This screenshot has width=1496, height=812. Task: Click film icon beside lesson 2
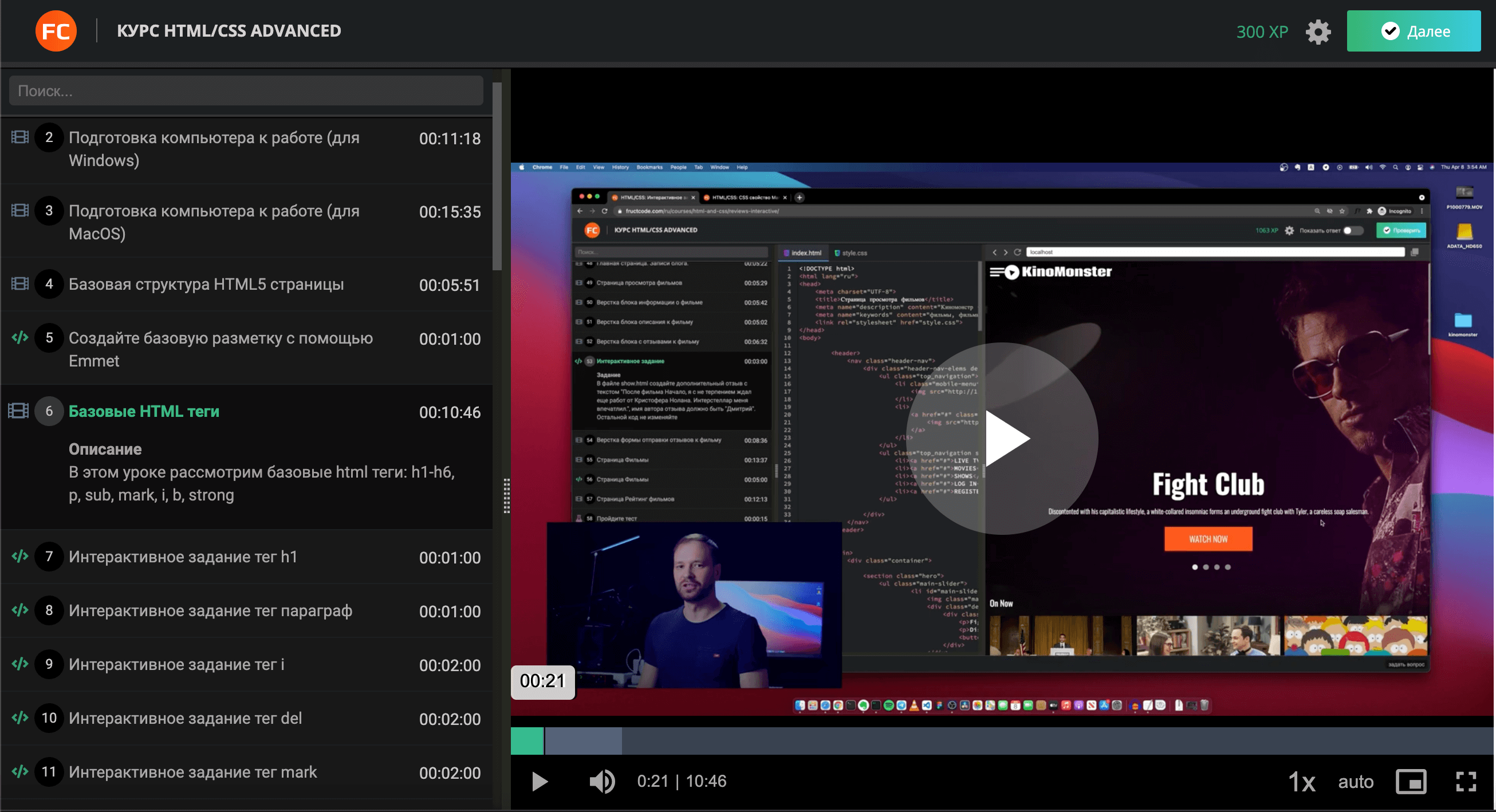(x=19, y=137)
